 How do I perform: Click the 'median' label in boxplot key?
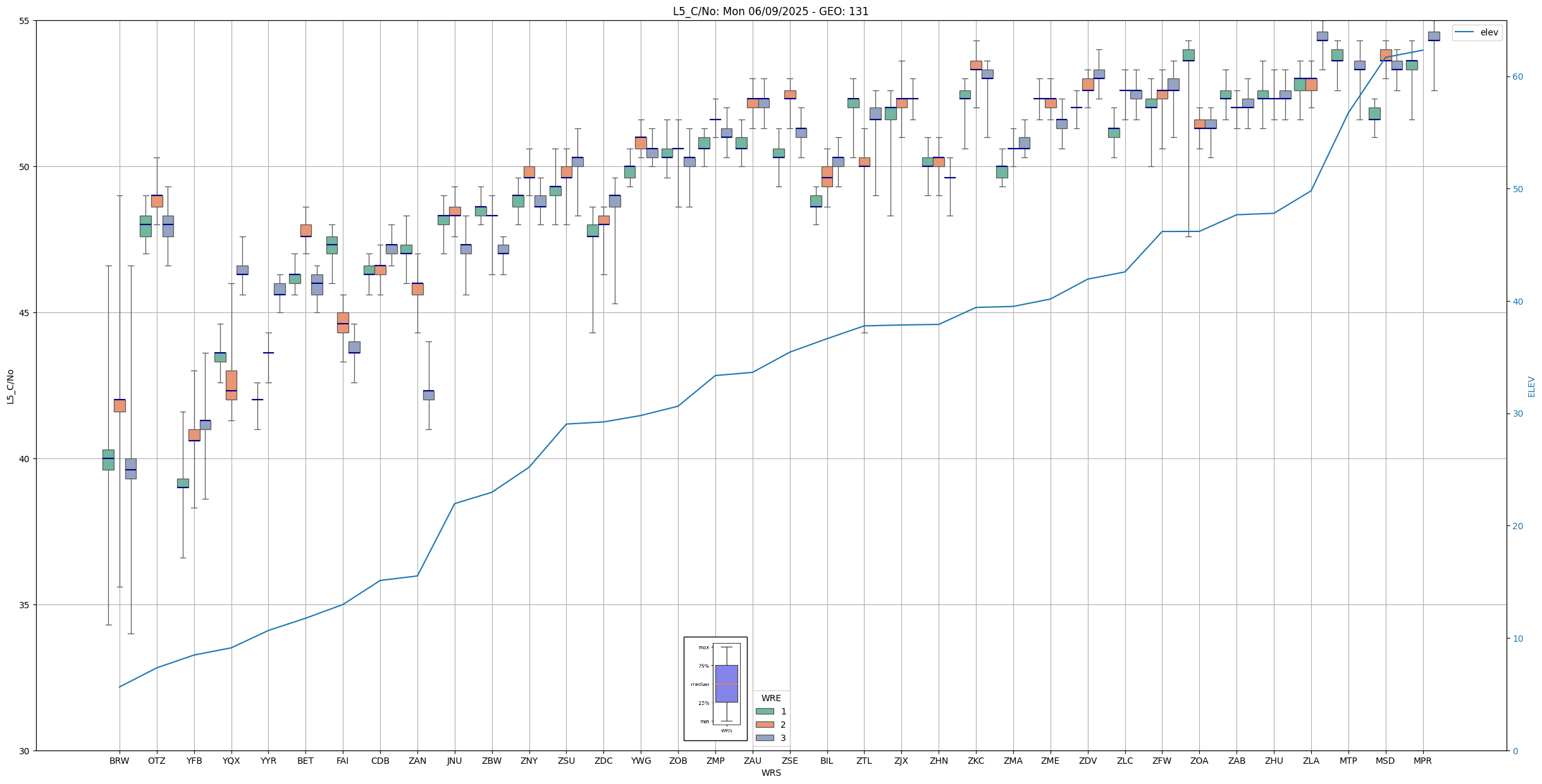pyautogui.click(x=700, y=684)
